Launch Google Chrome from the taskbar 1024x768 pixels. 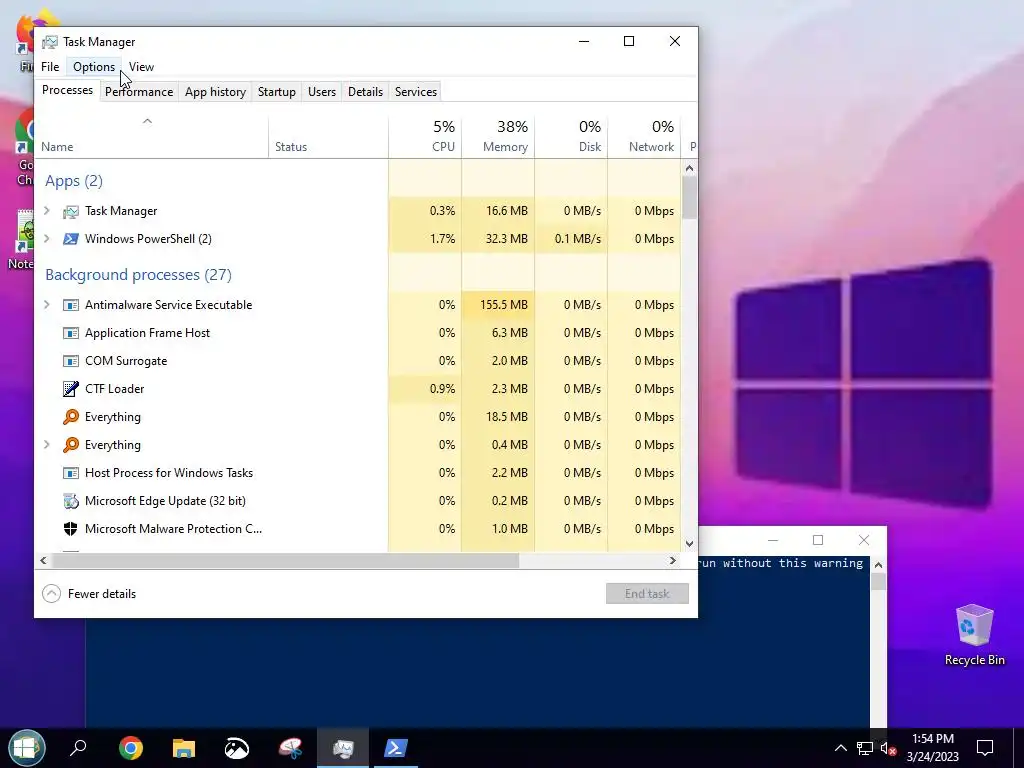coord(131,748)
